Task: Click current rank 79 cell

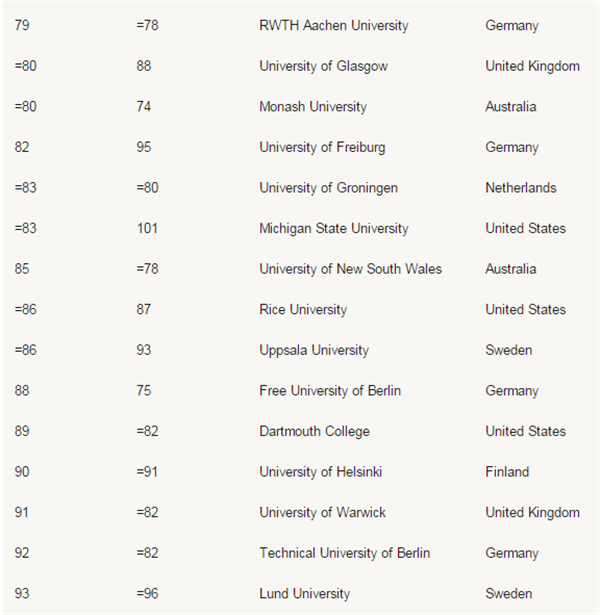Action: click(22, 25)
